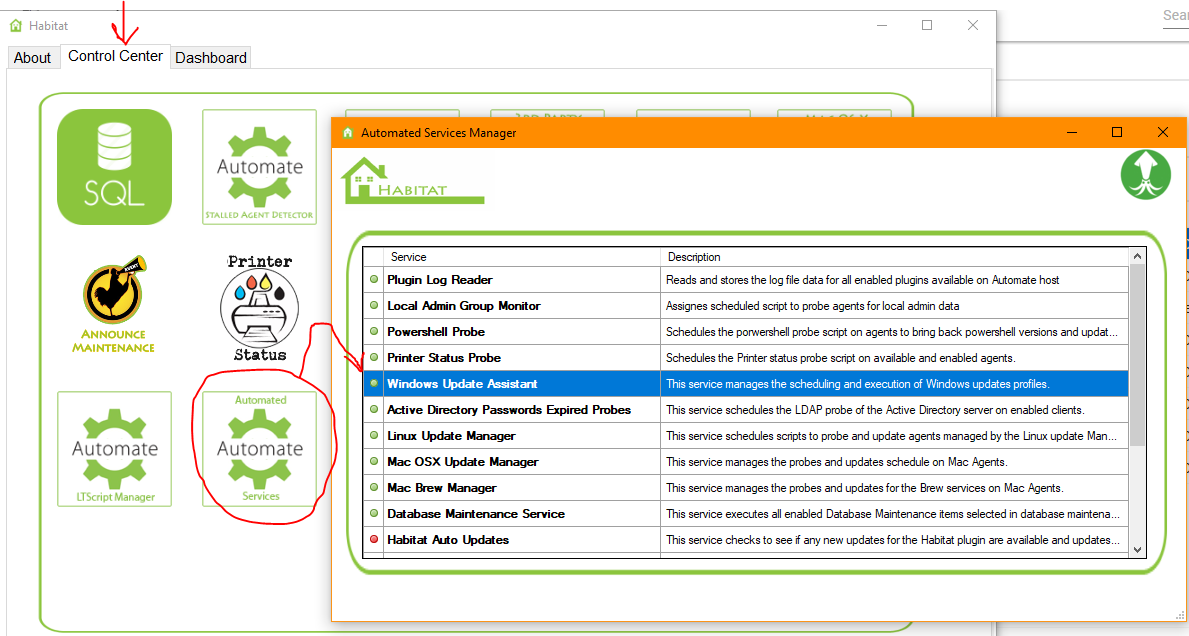Click the Habitat house logo

(x=412, y=180)
